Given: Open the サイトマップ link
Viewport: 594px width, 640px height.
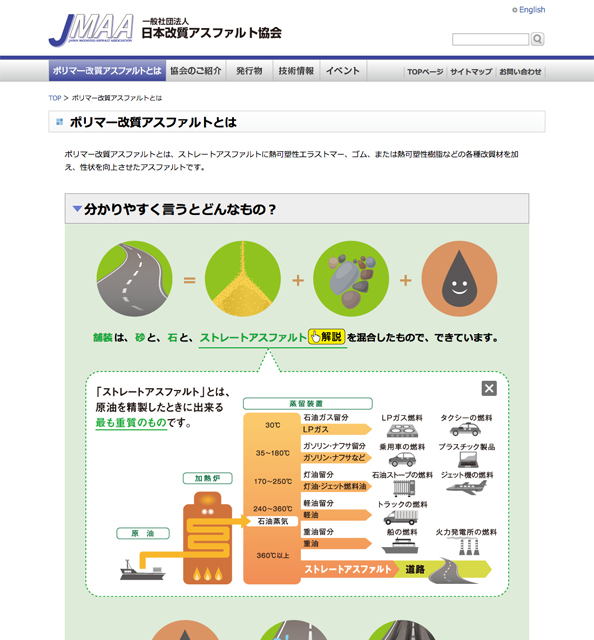Looking at the screenshot, I should click(471, 72).
